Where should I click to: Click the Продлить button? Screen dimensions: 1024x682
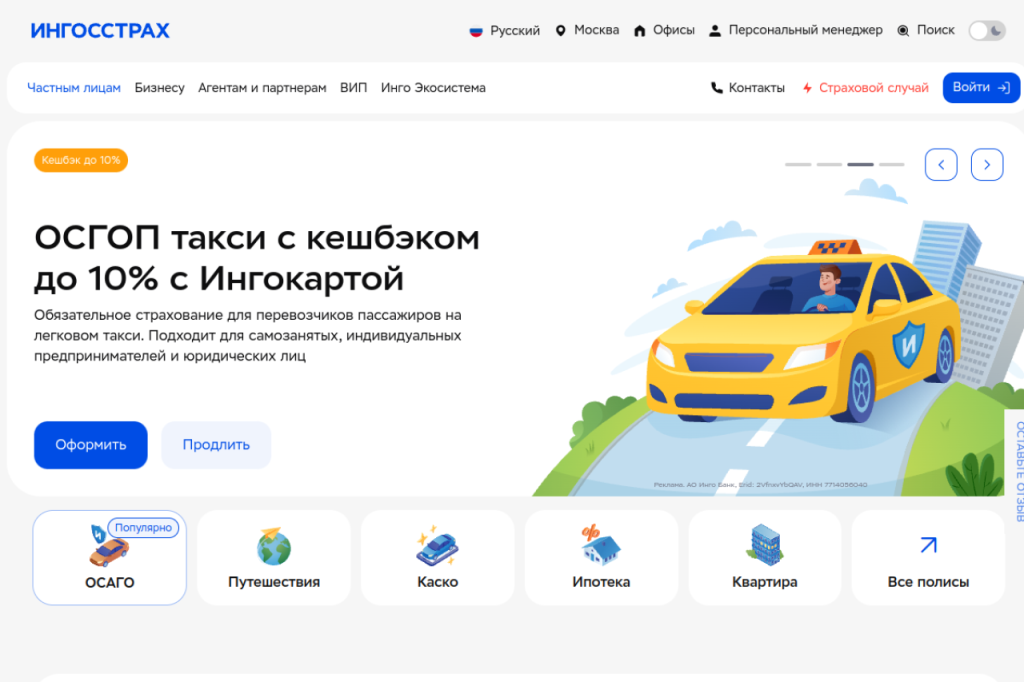tap(216, 445)
